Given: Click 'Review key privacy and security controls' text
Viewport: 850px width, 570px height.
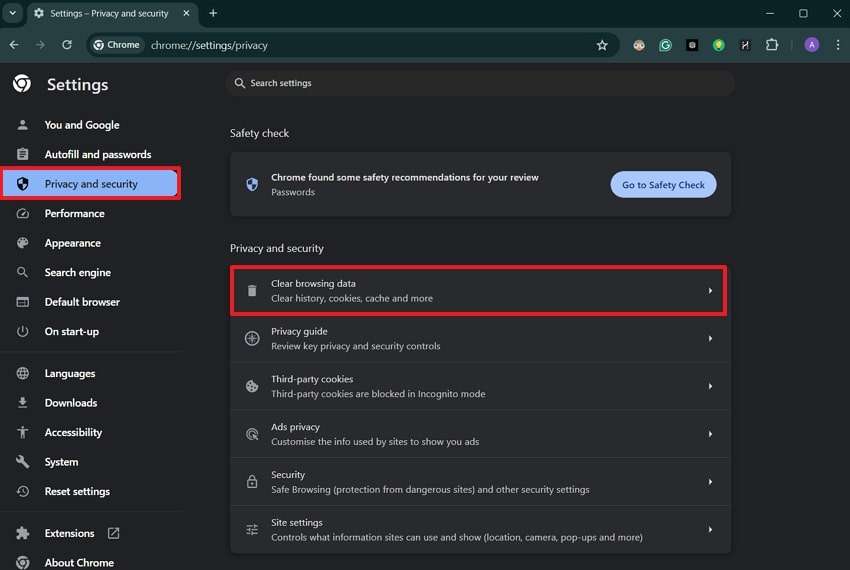Looking at the screenshot, I should point(356,346).
